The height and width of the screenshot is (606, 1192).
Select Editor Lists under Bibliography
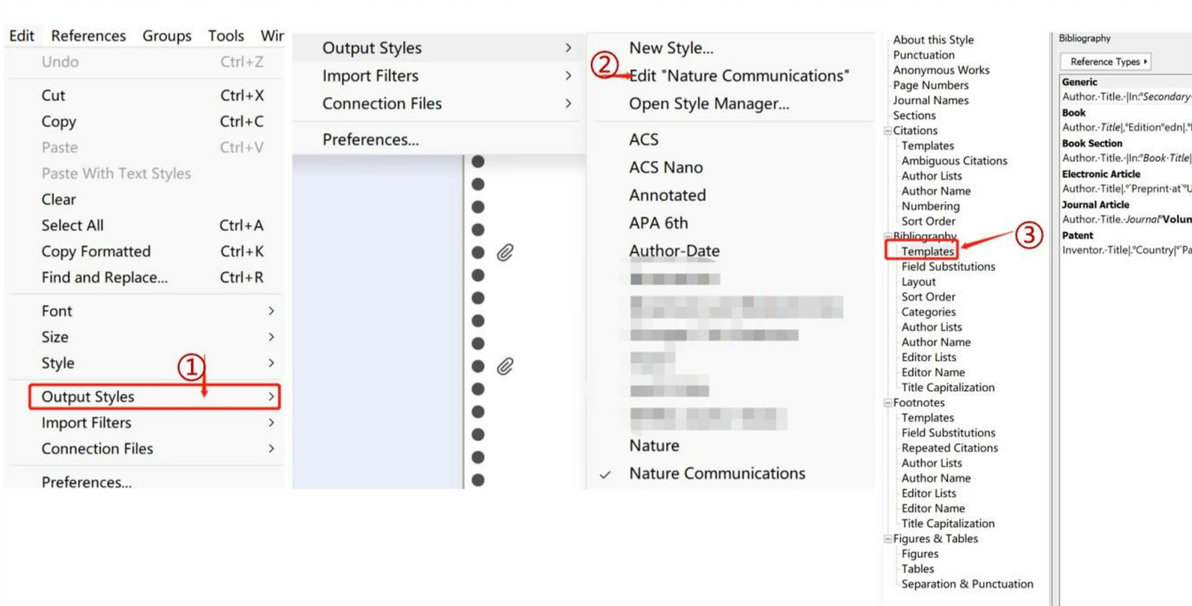(929, 357)
